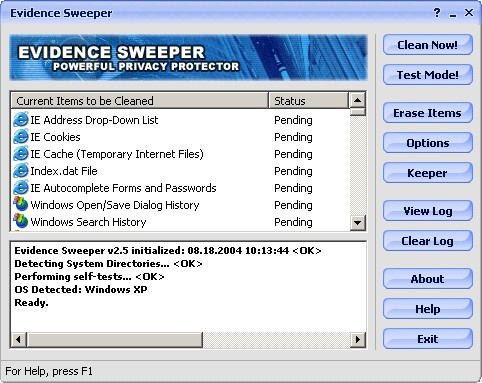Click the IE icon next to IE Cookies
The width and height of the screenshot is (482, 383).
(21, 137)
